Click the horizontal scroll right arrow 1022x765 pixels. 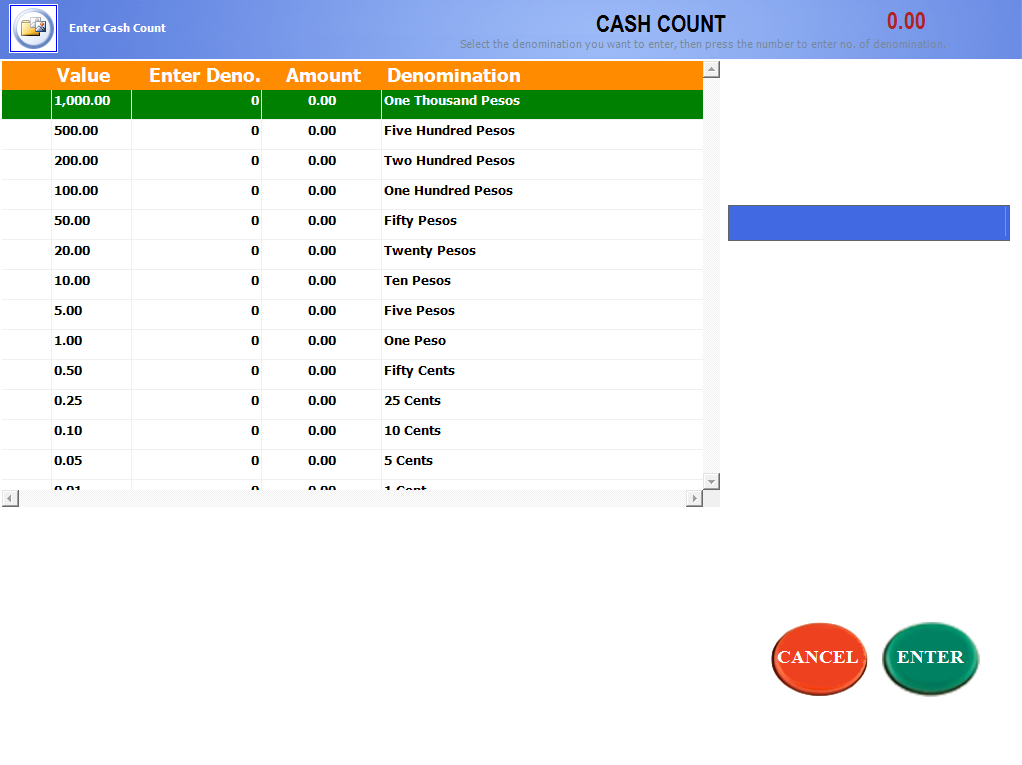coord(694,498)
